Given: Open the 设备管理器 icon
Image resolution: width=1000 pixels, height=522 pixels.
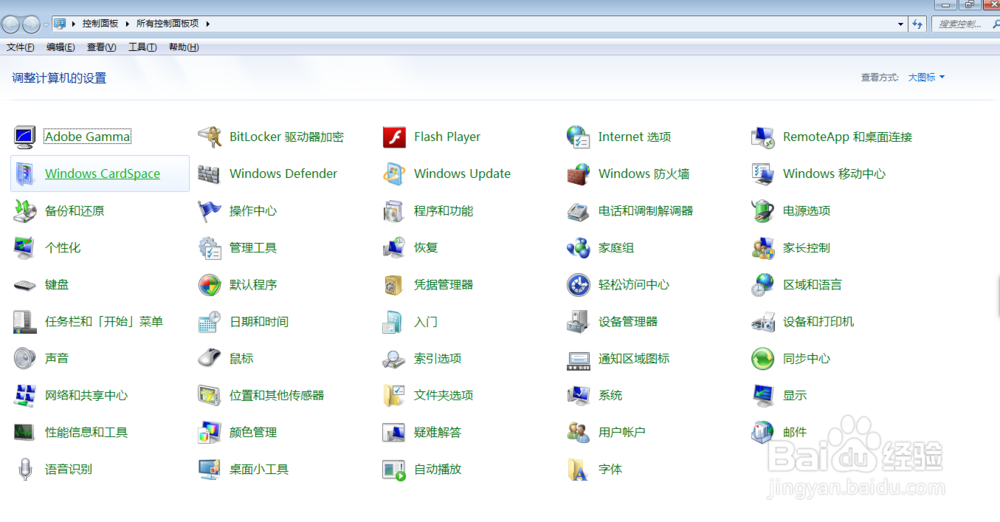Looking at the screenshot, I should point(578,322).
